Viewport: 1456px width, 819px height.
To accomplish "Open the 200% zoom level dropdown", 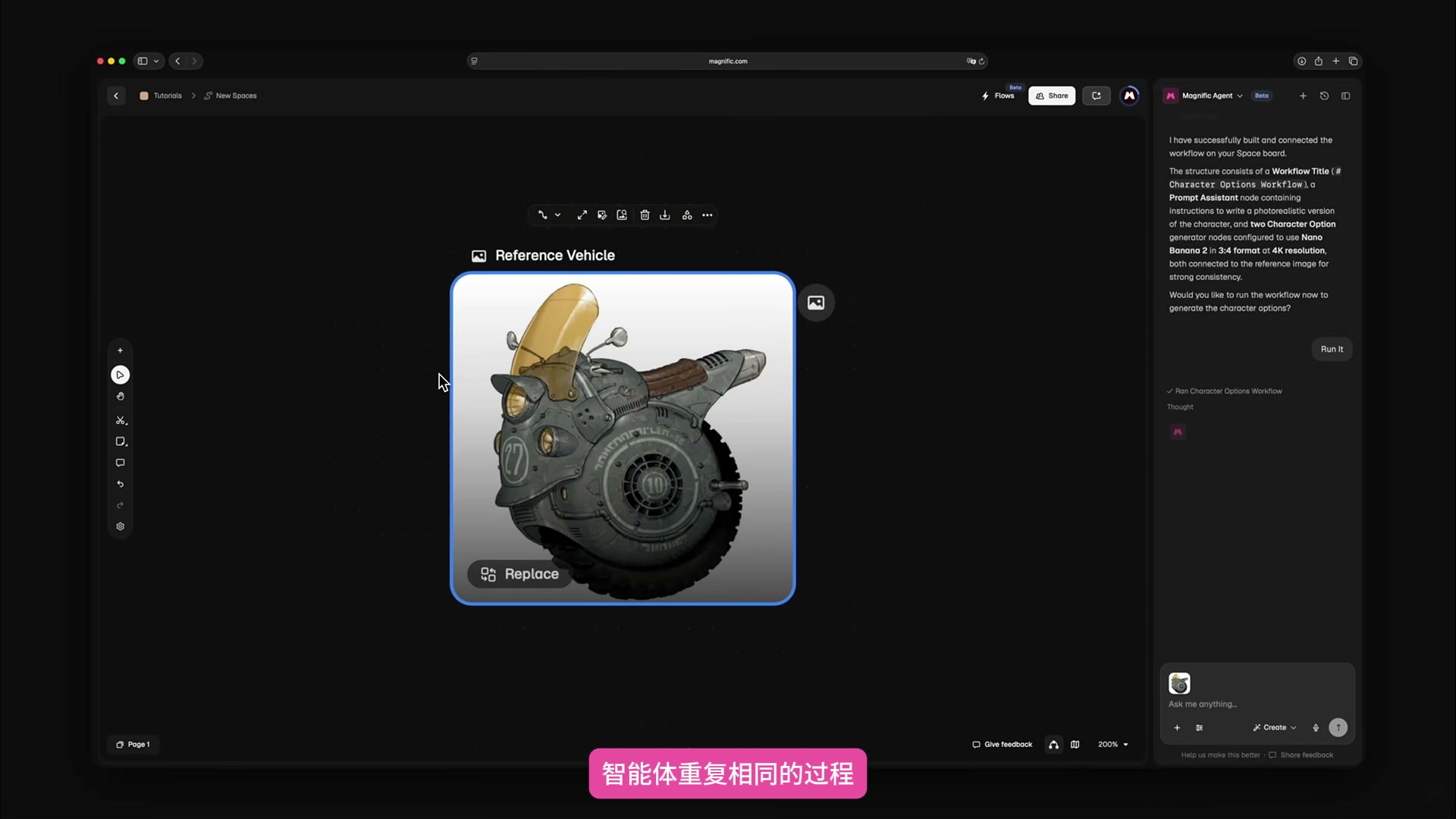I will pos(1113,745).
